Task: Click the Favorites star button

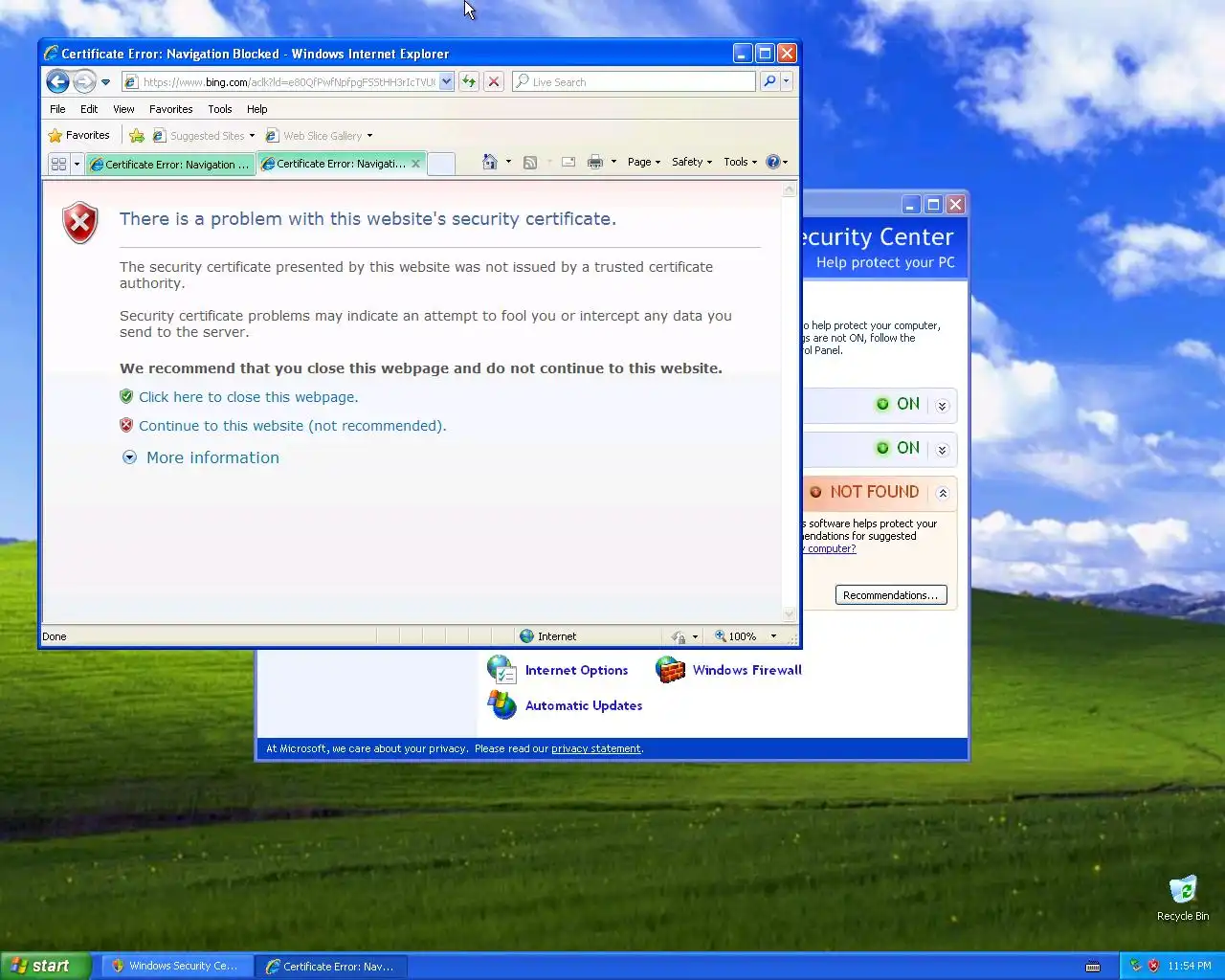Action: tap(79, 135)
